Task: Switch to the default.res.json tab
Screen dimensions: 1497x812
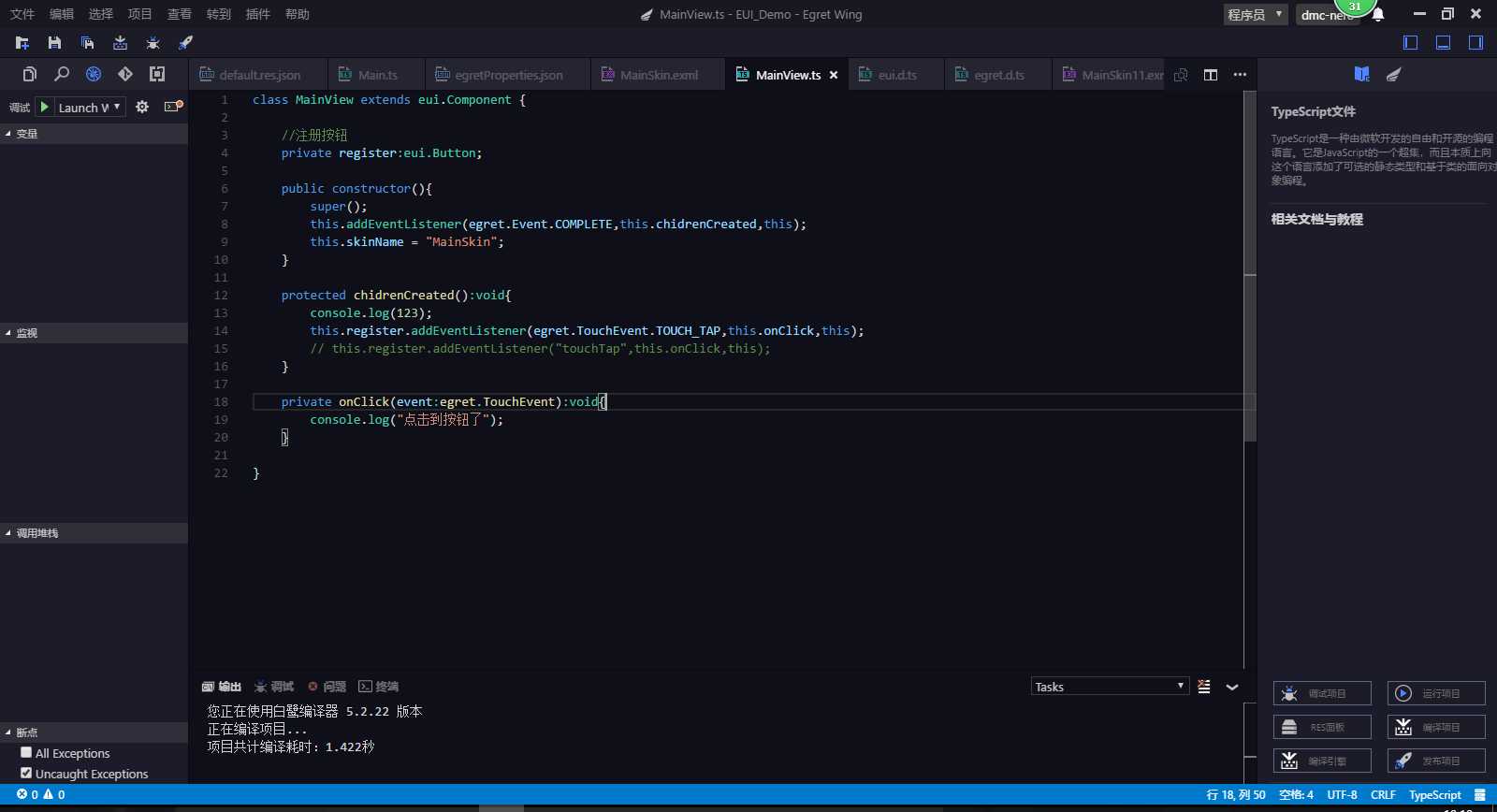Action: (258, 75)
